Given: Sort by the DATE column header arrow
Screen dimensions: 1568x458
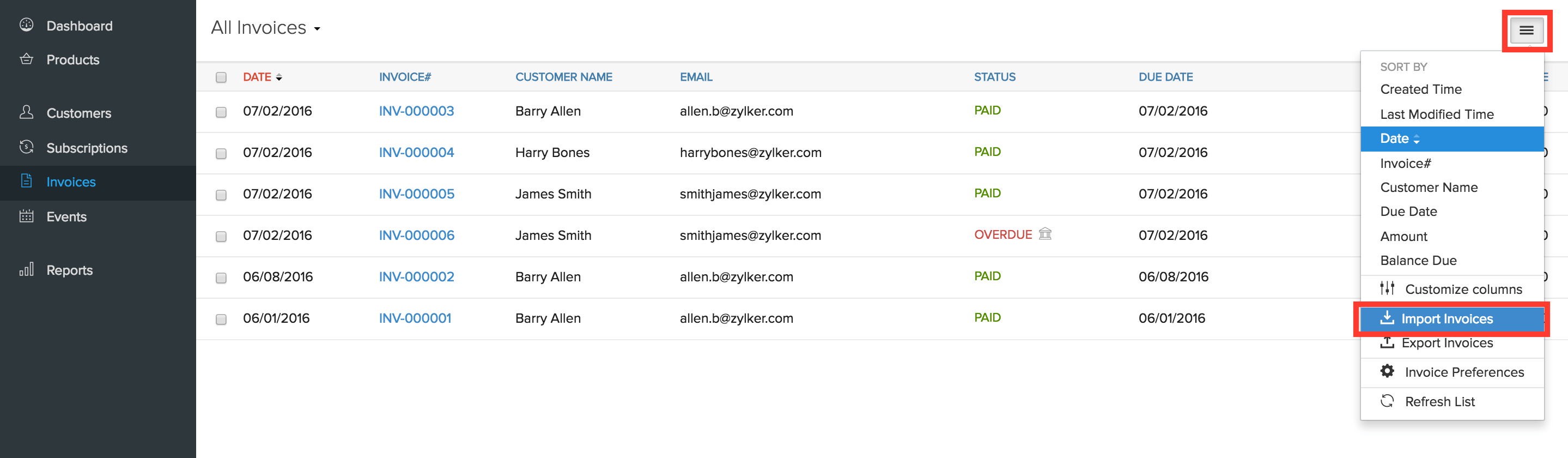Looking at the screenshot, I should [279, 77].
